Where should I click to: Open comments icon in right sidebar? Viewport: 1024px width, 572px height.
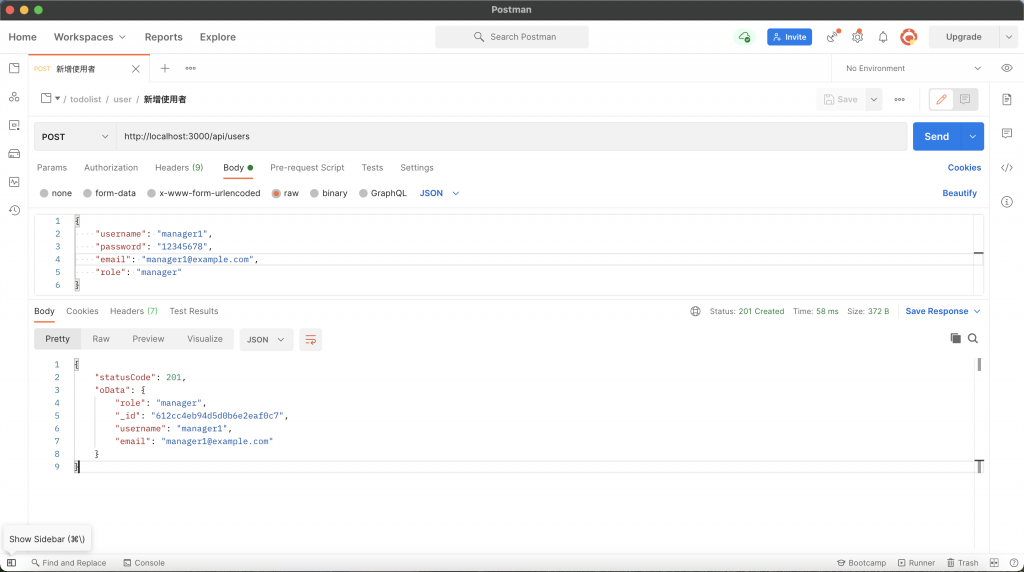coord(1006,133)
